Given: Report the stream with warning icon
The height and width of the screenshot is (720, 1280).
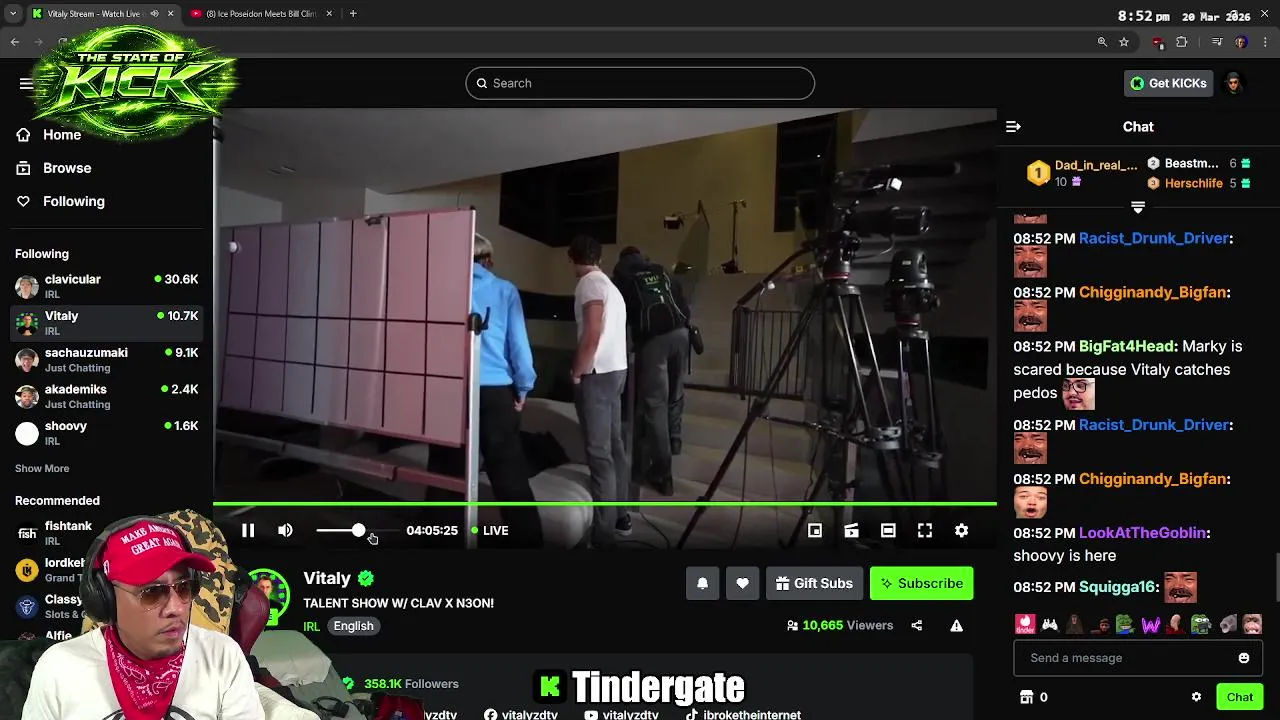Looking at the screenshot, I should point(956,626).
